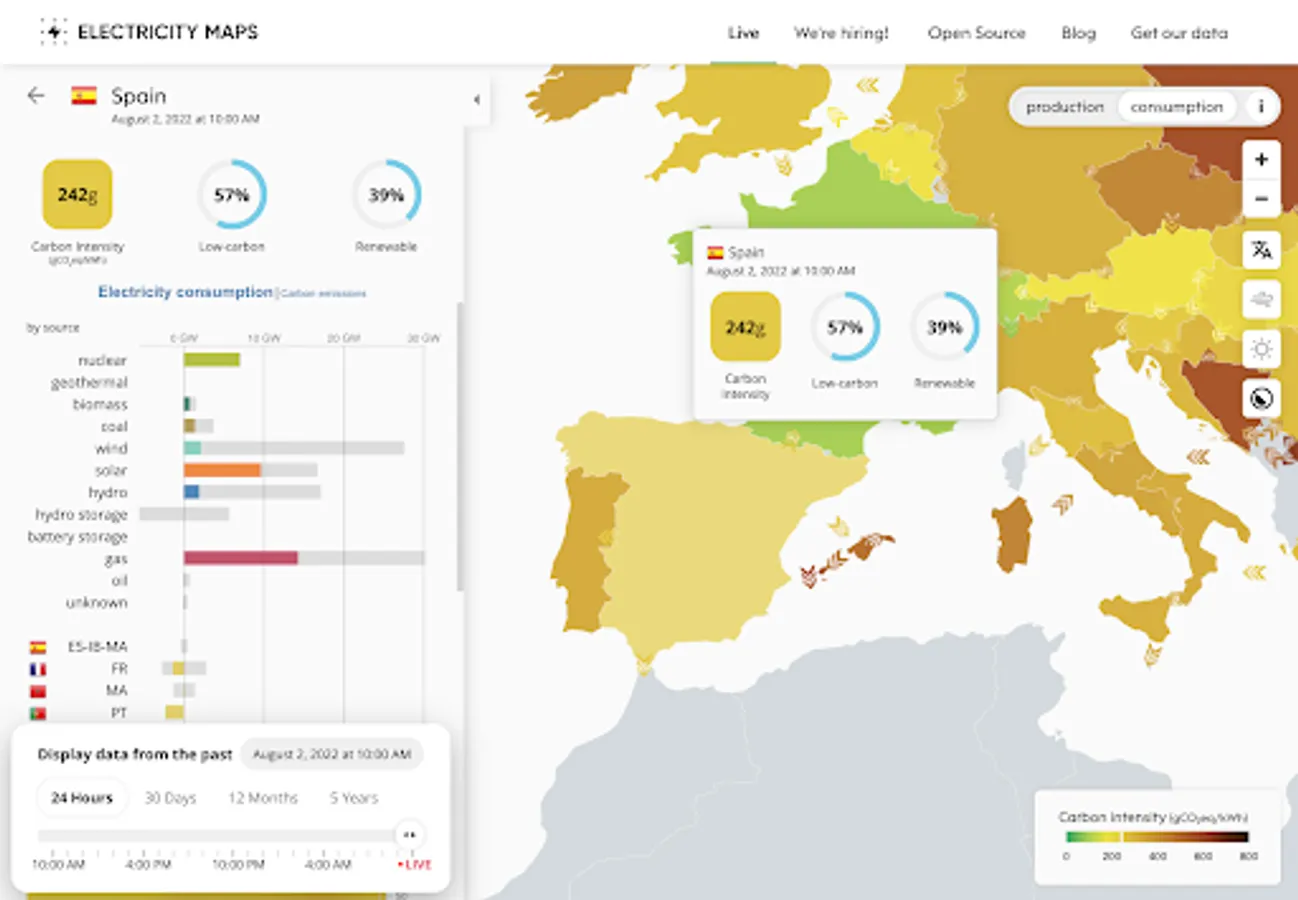Select the 30 Days time range

click(x=170, y=798)
